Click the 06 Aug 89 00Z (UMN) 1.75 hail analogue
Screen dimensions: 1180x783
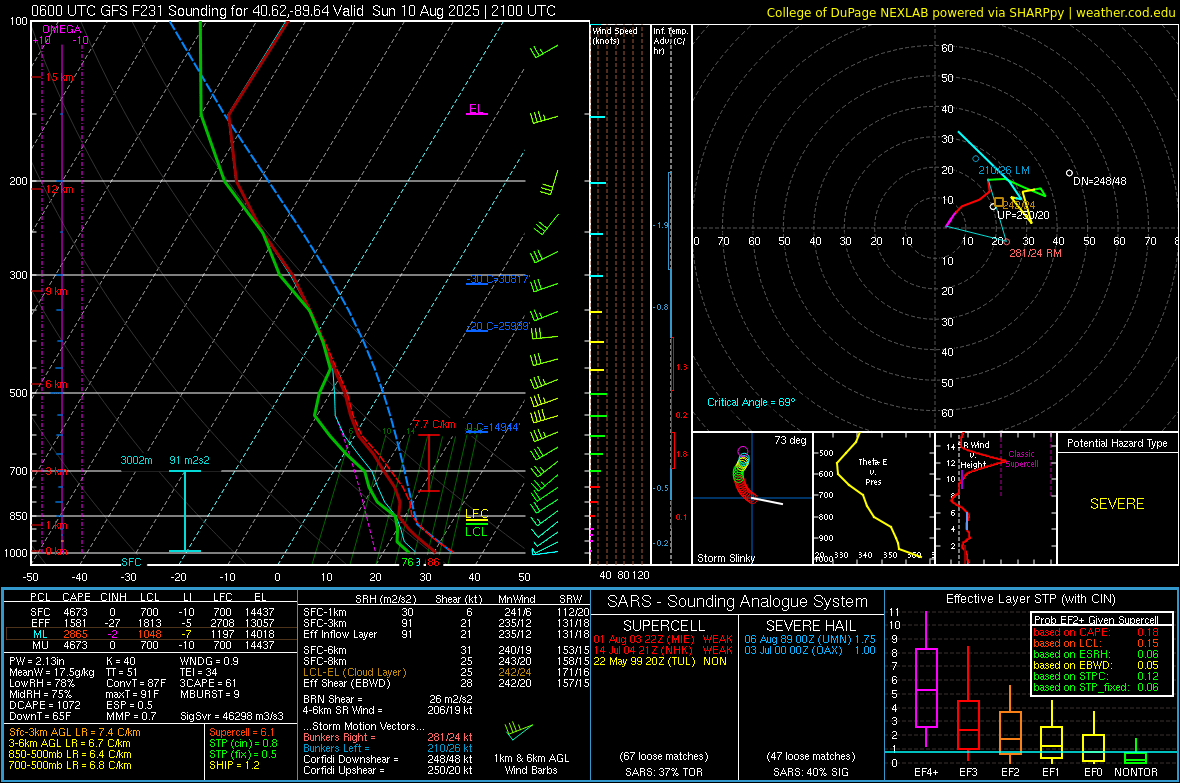click(810, 639)
